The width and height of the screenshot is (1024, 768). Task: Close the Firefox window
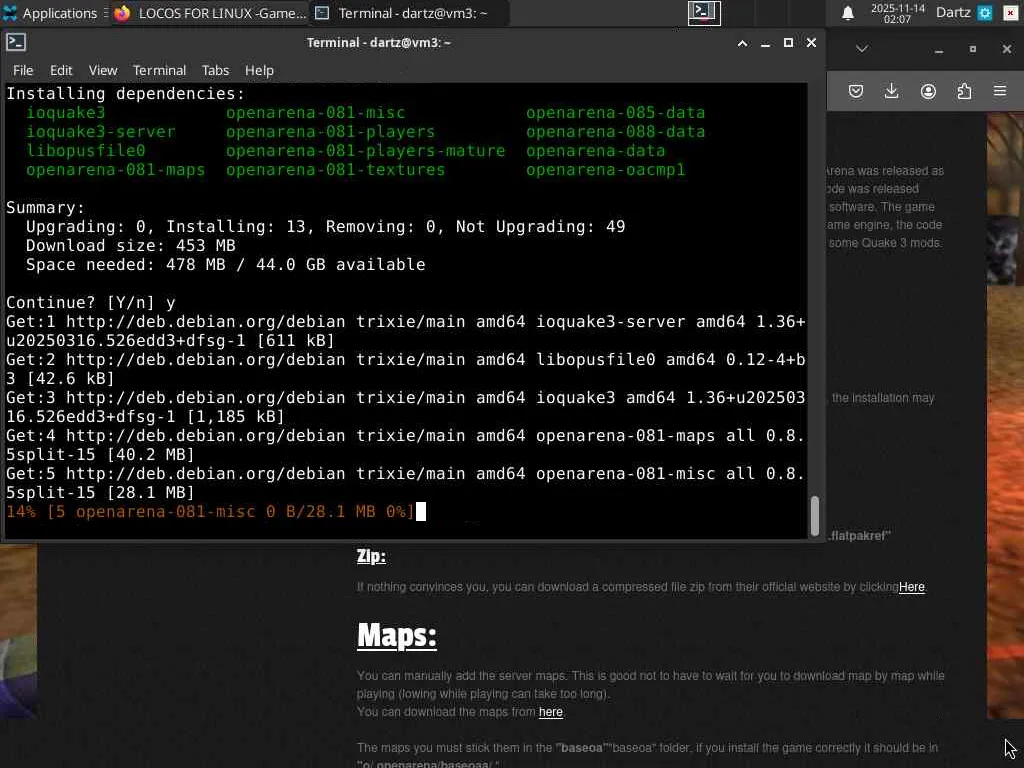(x=1006, y=49)
